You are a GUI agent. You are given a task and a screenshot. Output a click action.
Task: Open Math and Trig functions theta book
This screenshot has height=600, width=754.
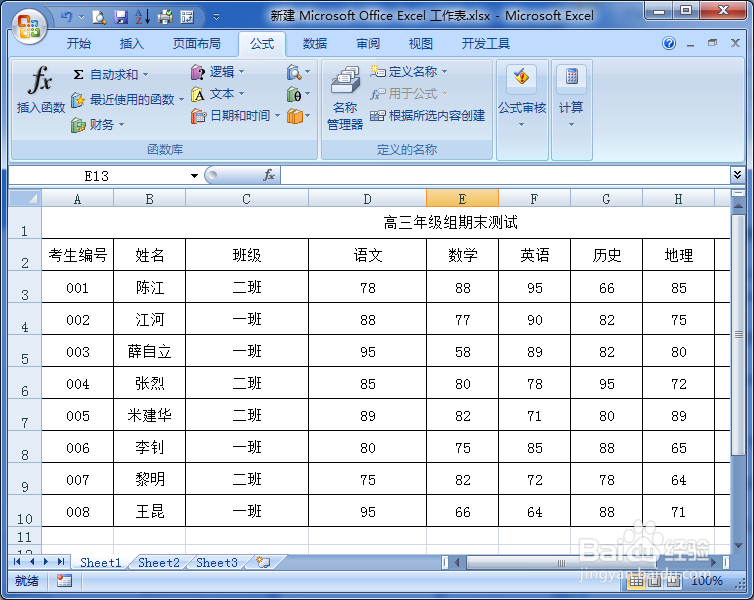[x=294, y=94]
